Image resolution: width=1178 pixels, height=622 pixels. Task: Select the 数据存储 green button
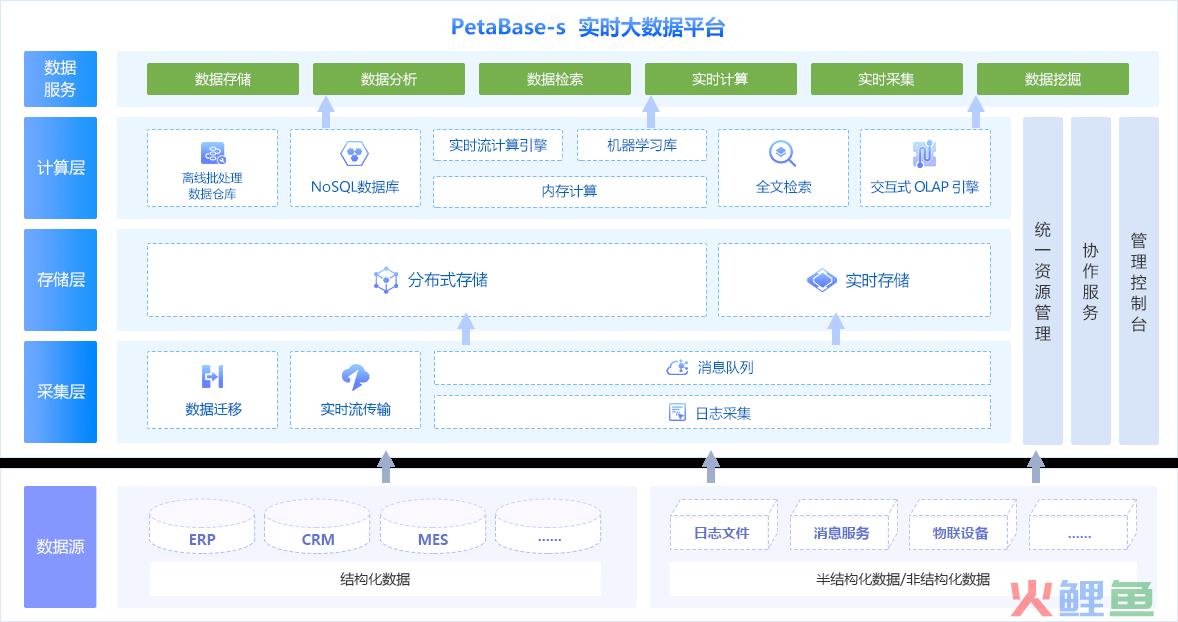(222, 79)
